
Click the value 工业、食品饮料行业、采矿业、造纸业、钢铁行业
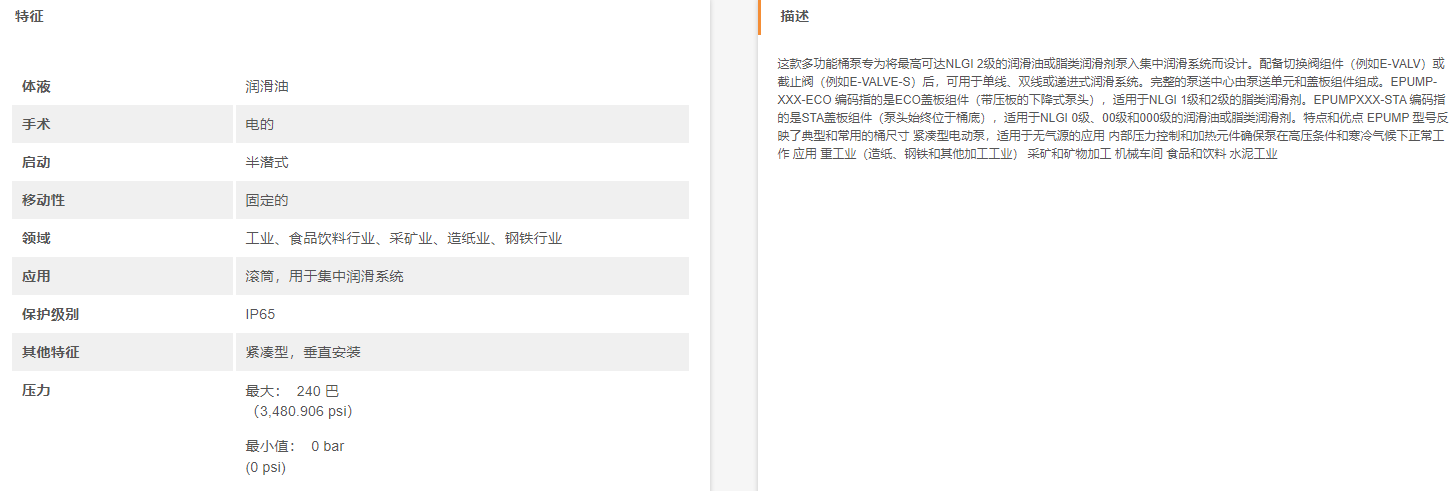pos(404,238)
